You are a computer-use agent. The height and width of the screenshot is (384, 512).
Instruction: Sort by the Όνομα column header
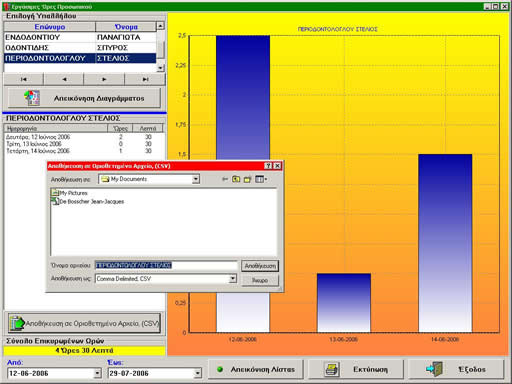pyautogui.click(x=126, y=27)
